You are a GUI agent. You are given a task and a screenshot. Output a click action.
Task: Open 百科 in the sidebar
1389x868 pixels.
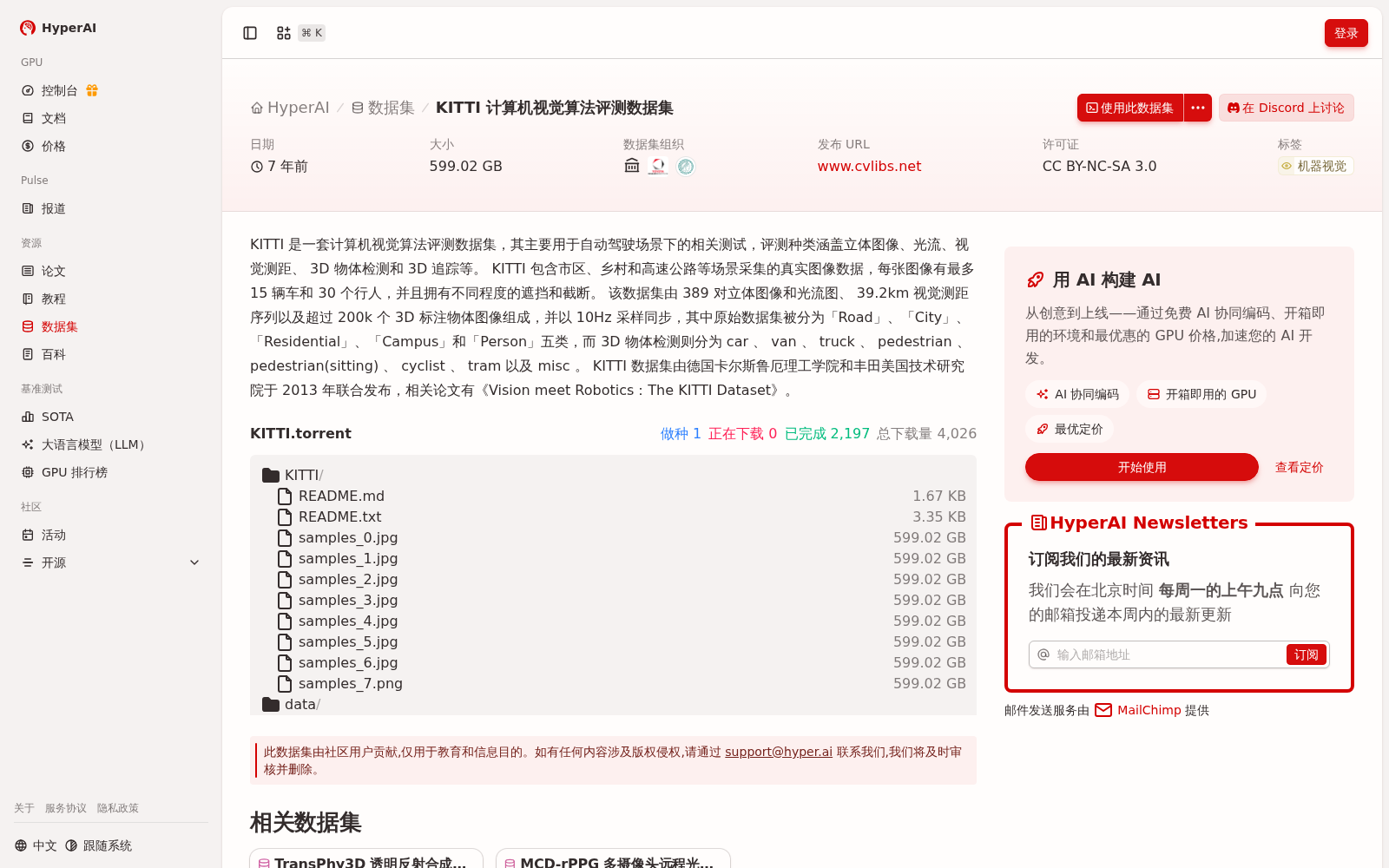[x=111, y=354]
